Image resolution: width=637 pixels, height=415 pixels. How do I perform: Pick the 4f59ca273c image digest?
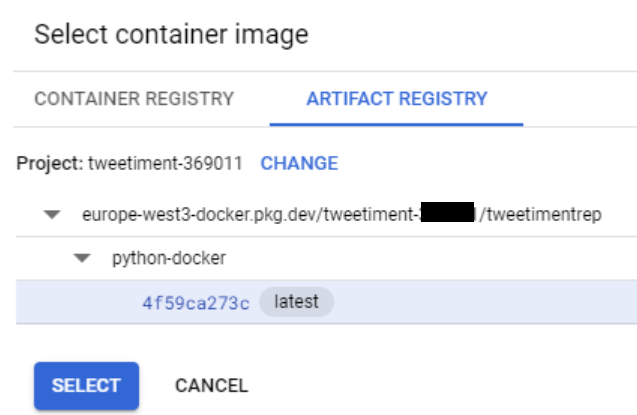pos(196,303)
